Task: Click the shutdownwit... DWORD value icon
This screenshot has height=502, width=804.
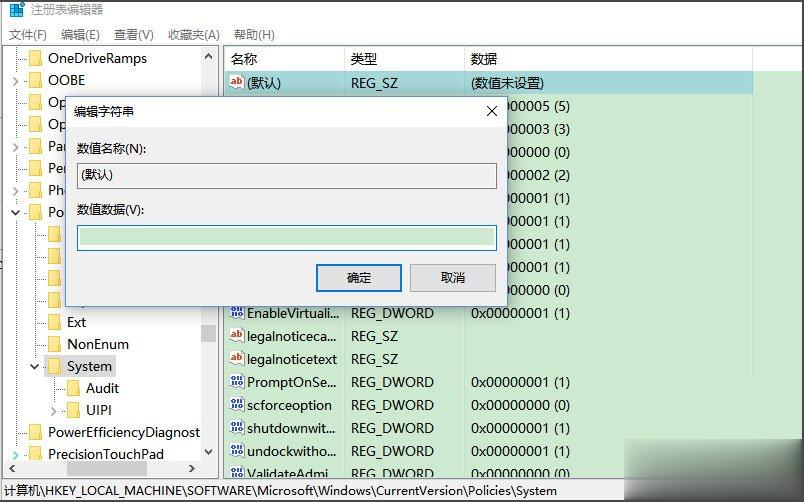Action: [x=236, y=428]
